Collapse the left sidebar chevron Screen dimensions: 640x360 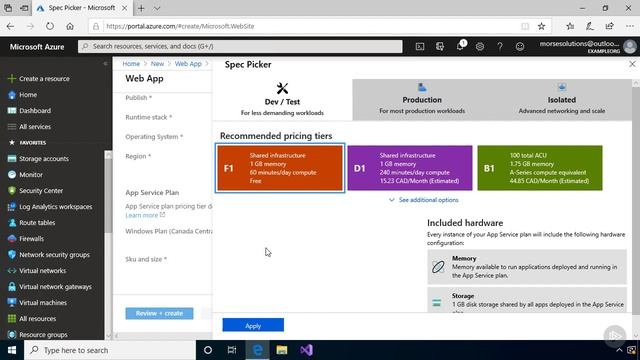coord(105,64)
